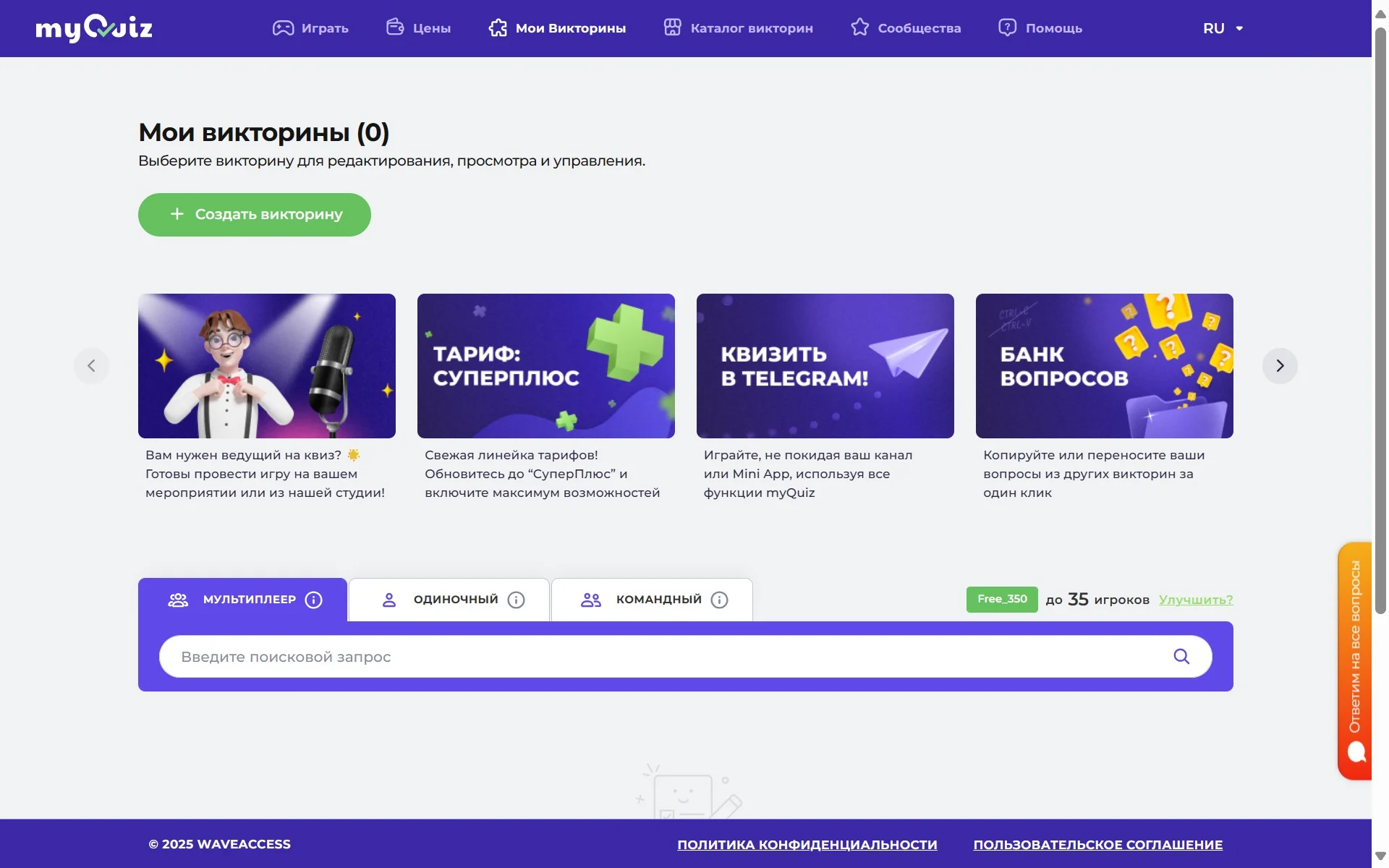Open Мои Викторины in the navigation

557,28
